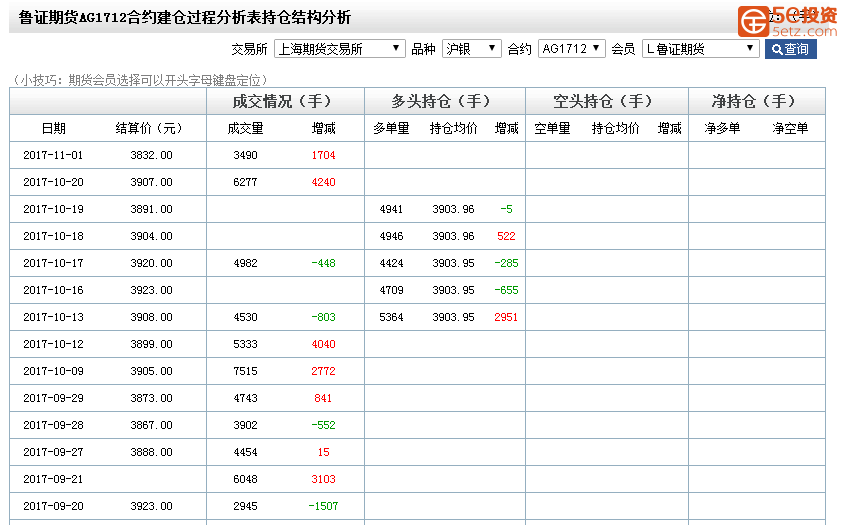The height and width of the screenshot is (525, 845).
Task: Click long change value -5
Action: (506, 209)
